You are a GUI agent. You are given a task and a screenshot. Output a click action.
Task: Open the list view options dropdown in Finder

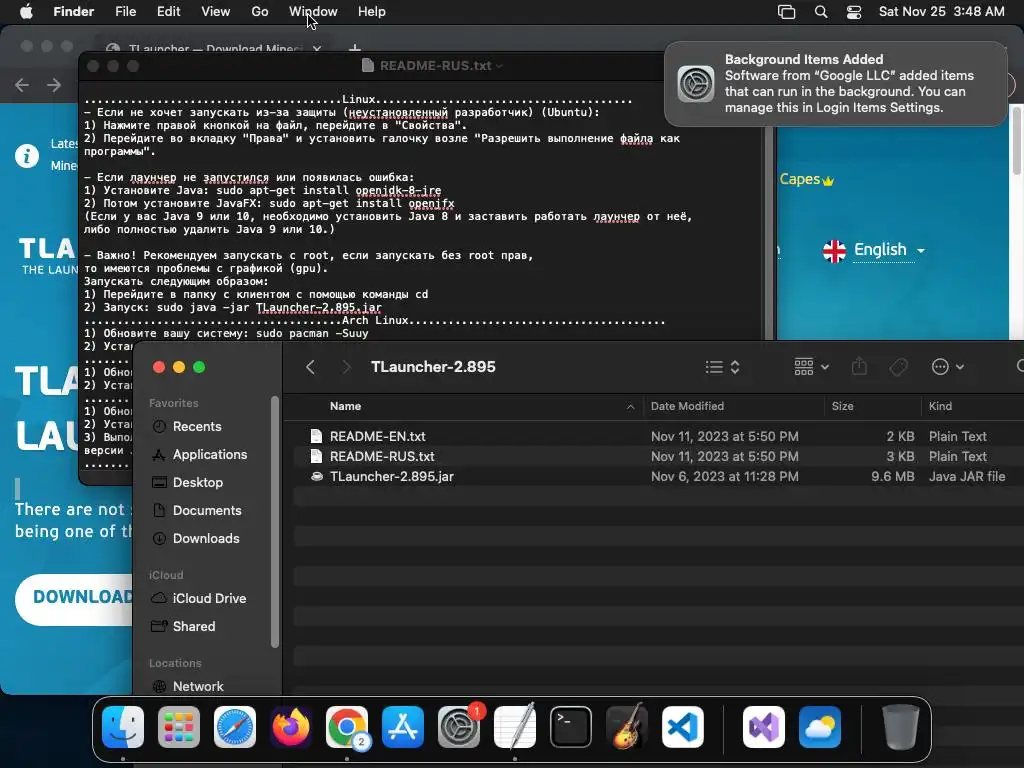(722, 367)
